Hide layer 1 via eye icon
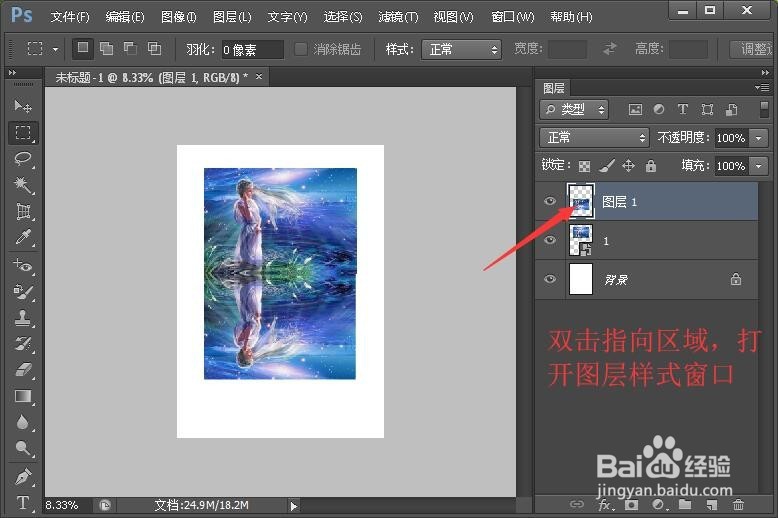The height and width of the screenshot is (518, 778). point(549,240)
